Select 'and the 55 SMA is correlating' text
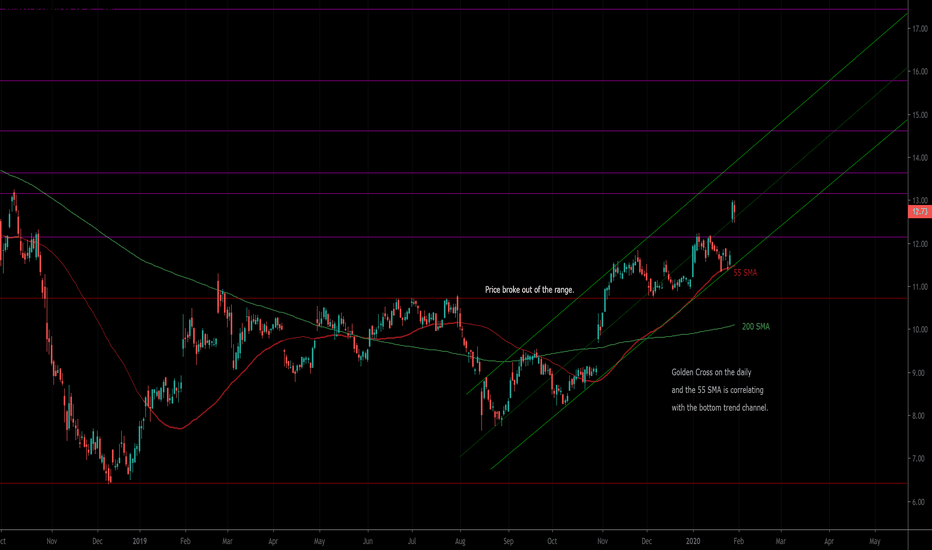The image size is (932, 550). [717, 390]
